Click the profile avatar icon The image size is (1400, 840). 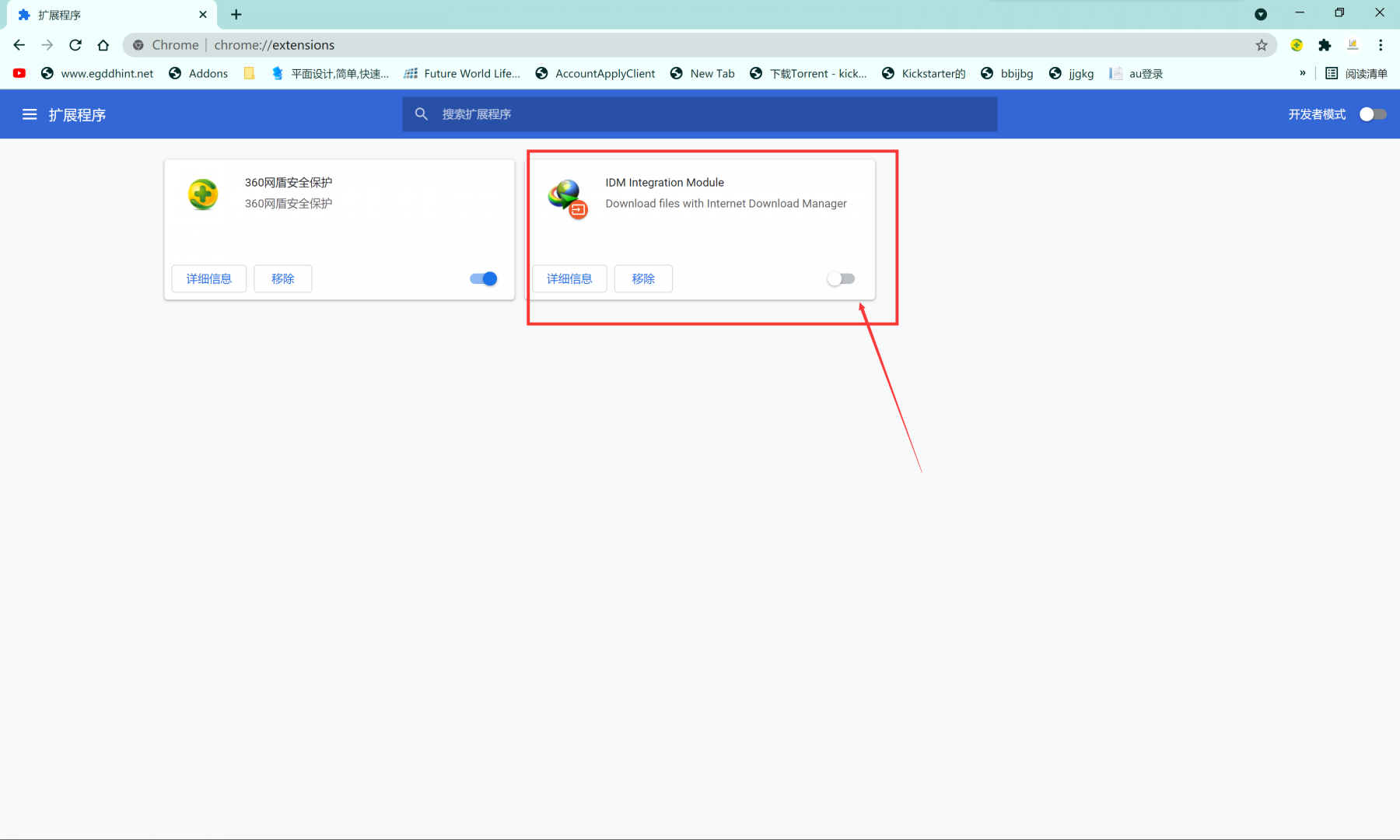click(x=1353, y=45)
